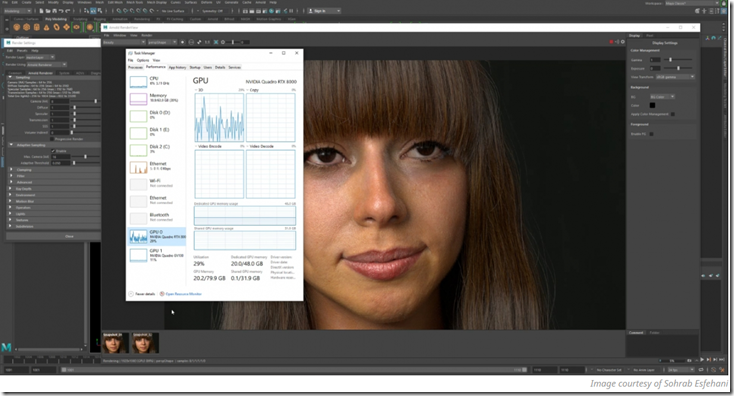Toggle the Enable FG checkbox
Image resolution: width=734 pixels, height=396 pixels.
click(x=652, y=134)
